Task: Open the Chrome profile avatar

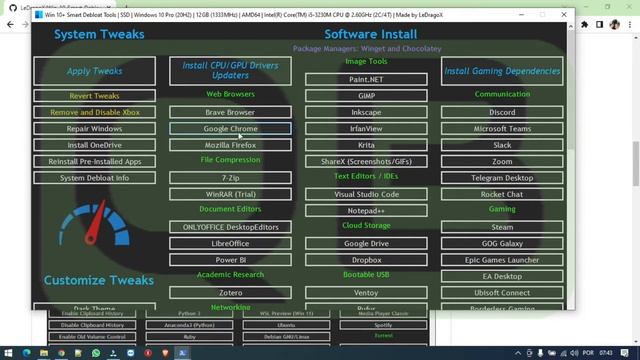Action: (x=615, y=25)
